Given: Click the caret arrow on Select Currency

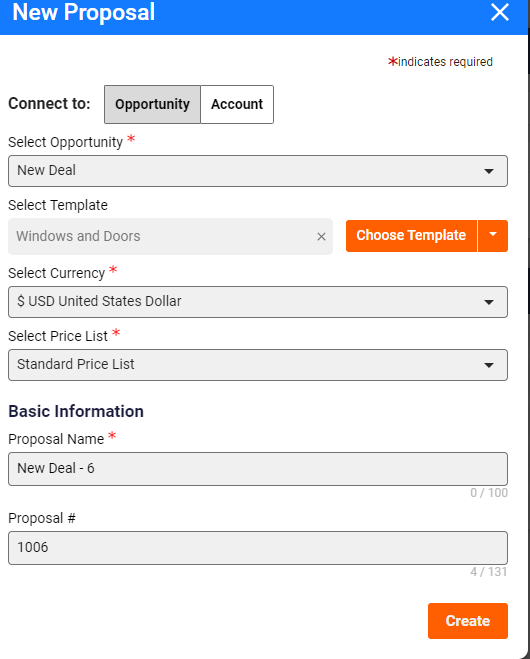Looking at the screenshot, I should click(x=488, y=302).
